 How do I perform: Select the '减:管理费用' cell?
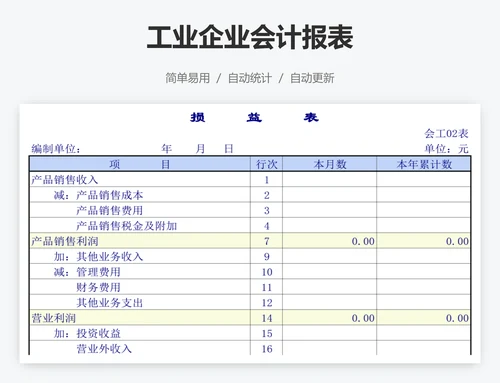click(x=140, y=272)
